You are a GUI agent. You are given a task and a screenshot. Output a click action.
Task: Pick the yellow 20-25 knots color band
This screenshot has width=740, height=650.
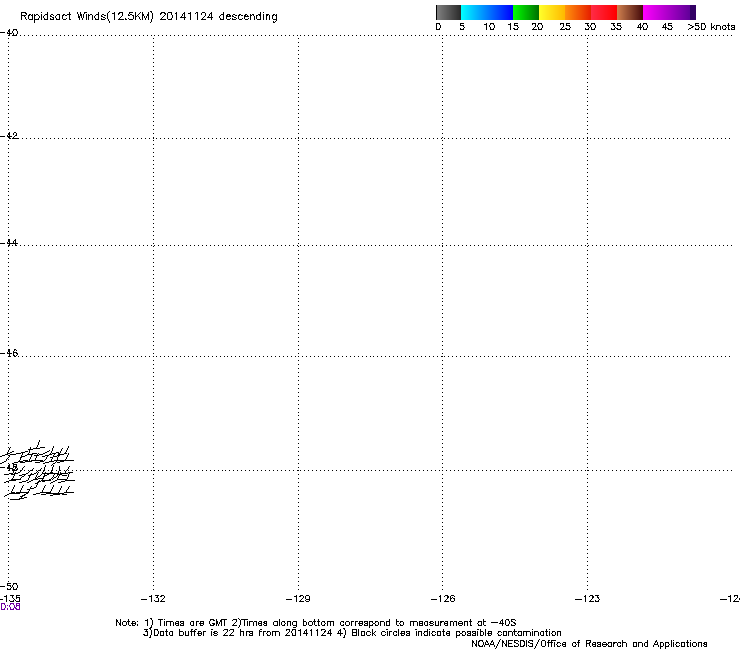tap(552, 12)
